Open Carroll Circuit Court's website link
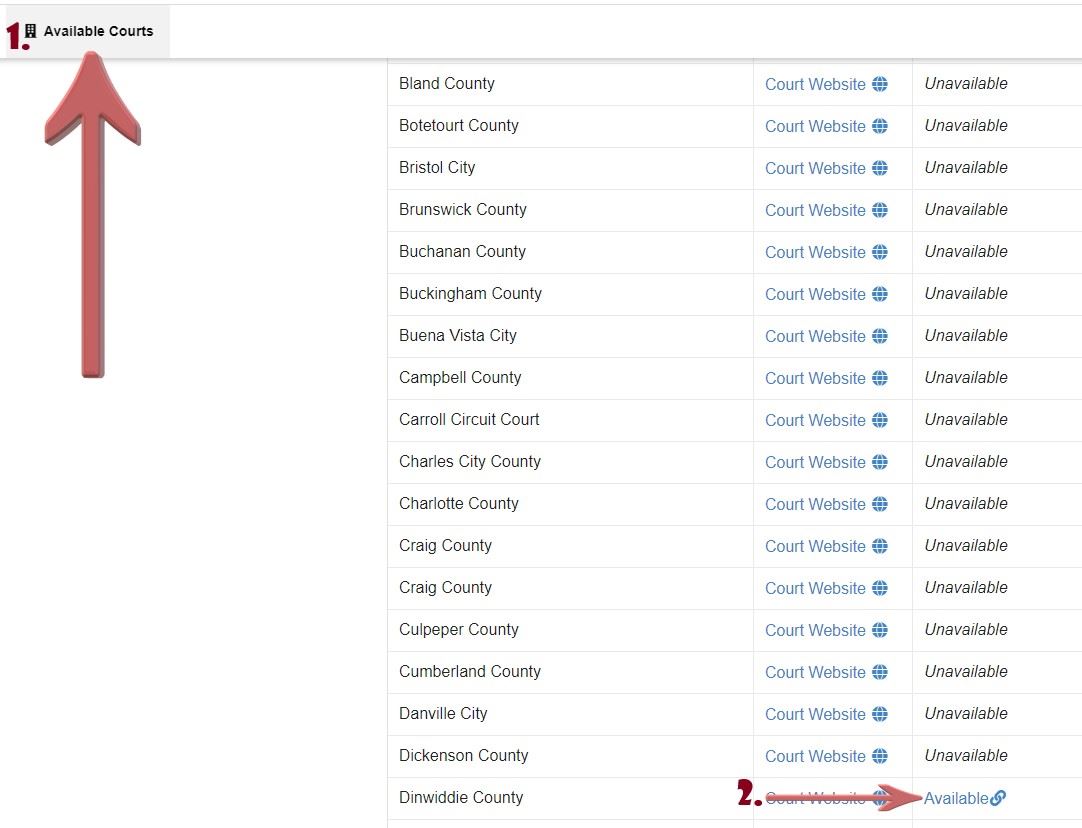This screenshot has height=828, width=1082. click(x=815, y=420)
